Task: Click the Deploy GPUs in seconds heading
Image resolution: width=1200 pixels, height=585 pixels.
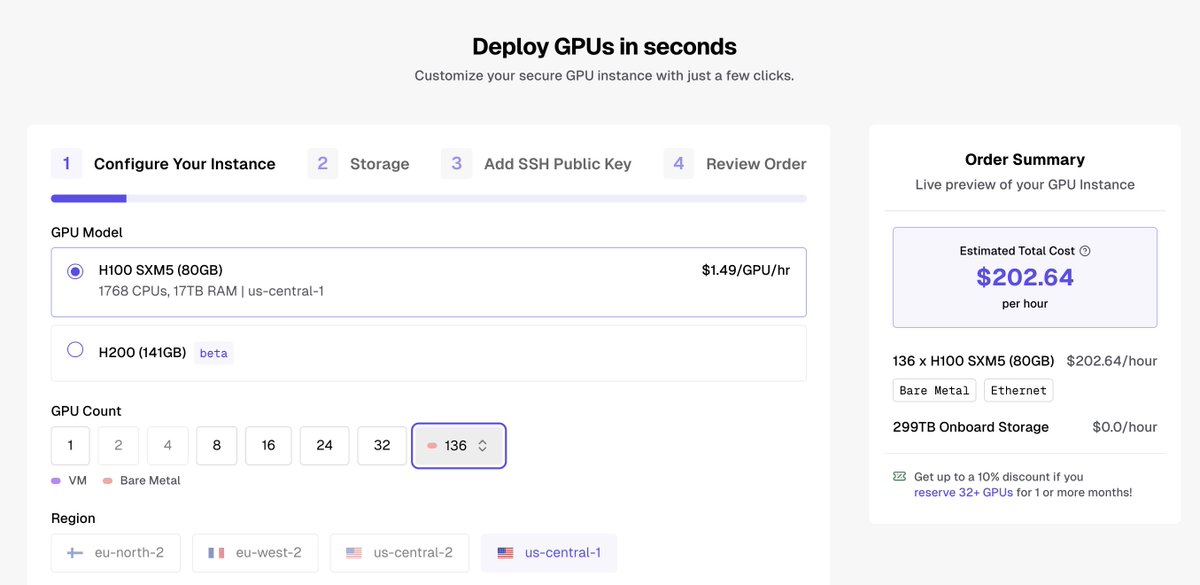Action: pos(604,47)
